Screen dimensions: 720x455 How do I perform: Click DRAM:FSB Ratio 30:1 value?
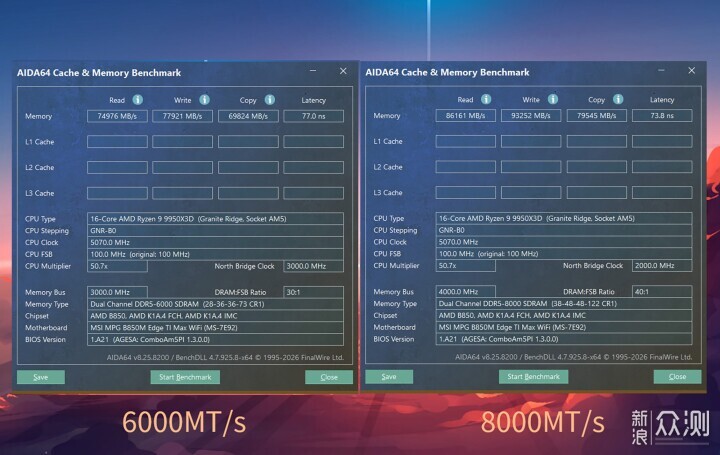pos(314,292)
